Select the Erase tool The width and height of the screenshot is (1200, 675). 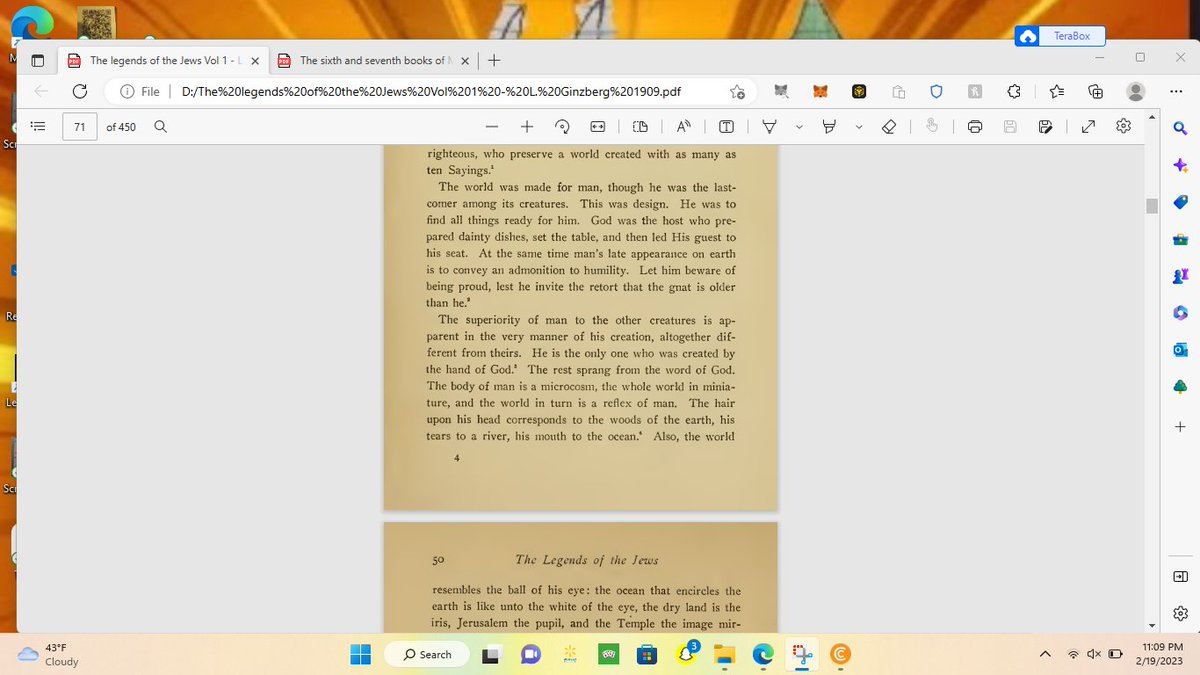(x=890, y=127)
